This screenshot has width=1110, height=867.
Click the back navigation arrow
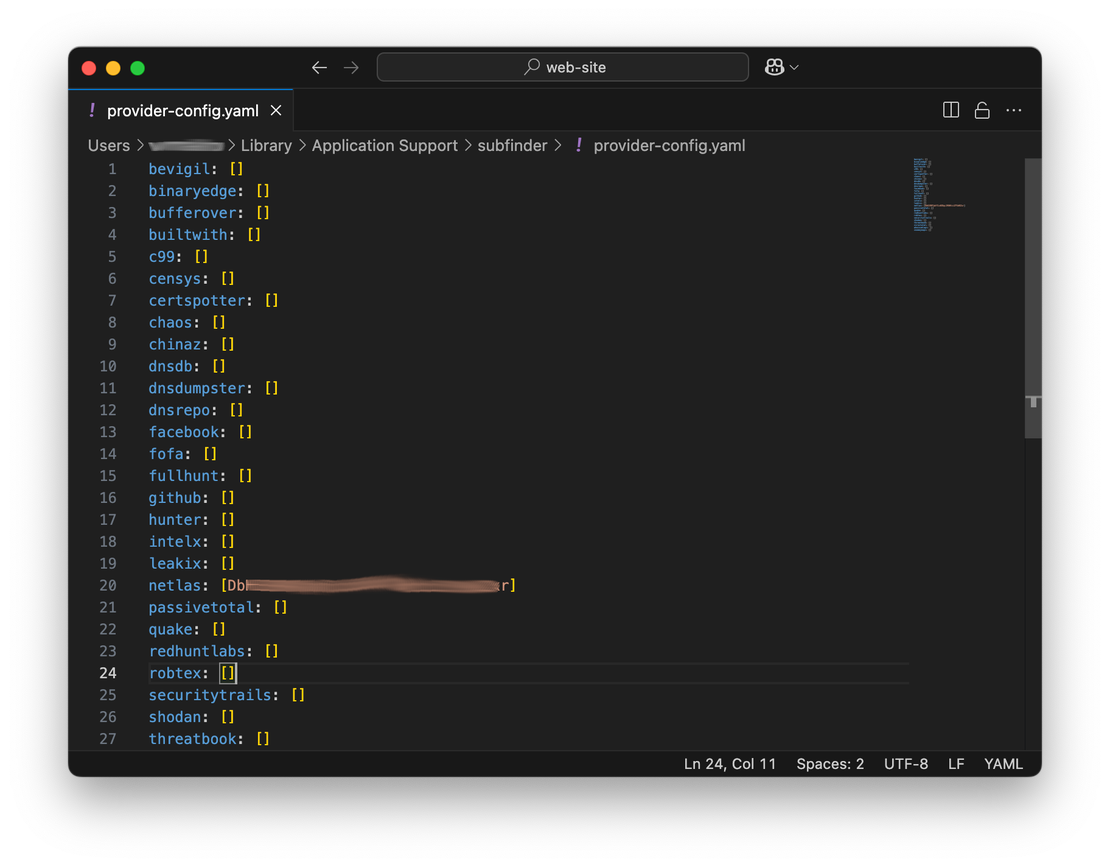[319, 67]
